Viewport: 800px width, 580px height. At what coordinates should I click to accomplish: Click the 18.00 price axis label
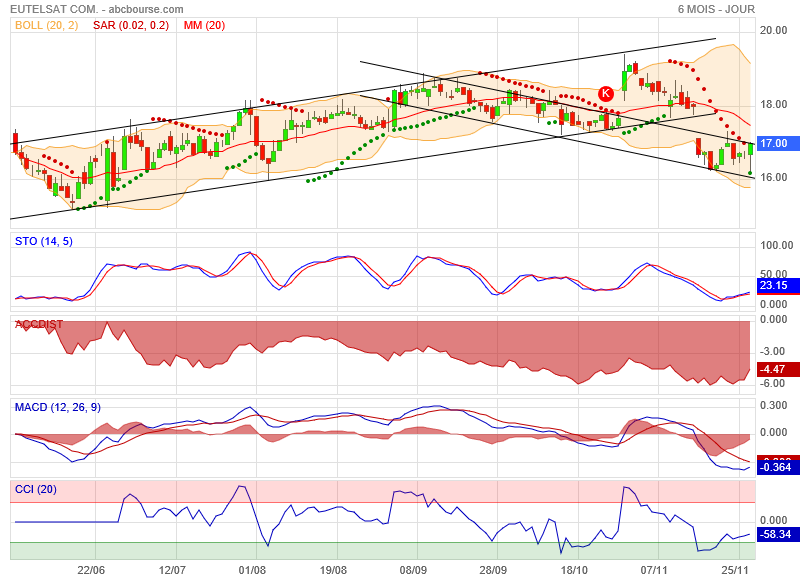[x=773, y=104]
